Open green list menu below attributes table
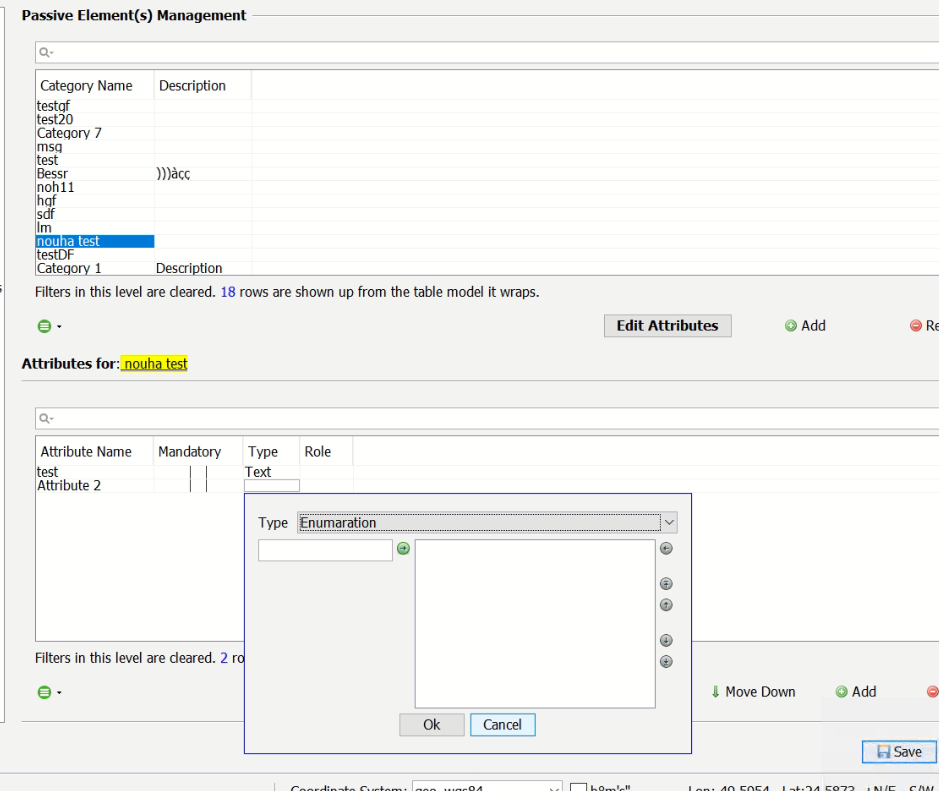Viewport: 939px width, 791px height. [50, 692]
